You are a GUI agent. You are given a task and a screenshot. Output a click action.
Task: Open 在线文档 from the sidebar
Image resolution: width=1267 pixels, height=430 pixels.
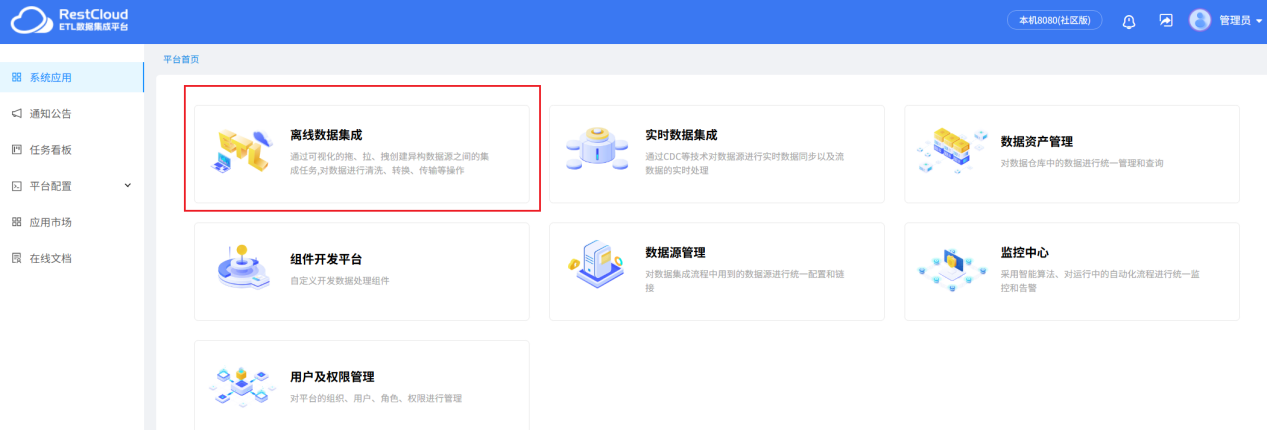pos(72,258)
